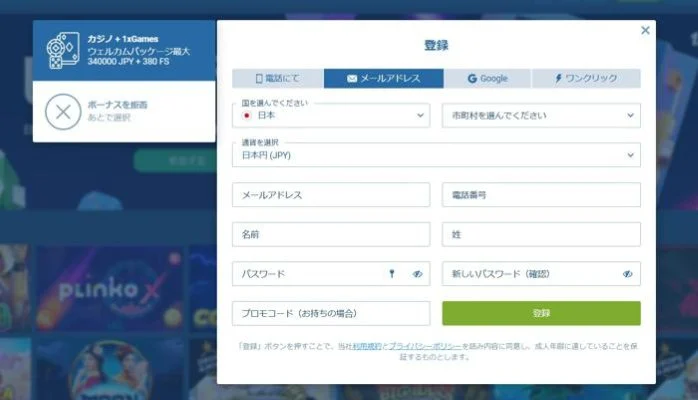Click the circled X decline bonus icon
Screen dimensions: 698x400
(x=63, y=112)
